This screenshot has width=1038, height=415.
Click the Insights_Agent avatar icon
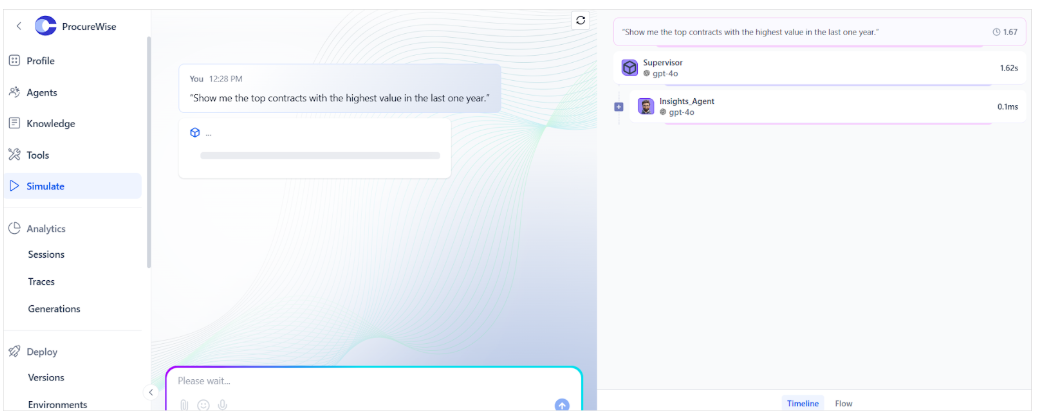tap(646, 106)
